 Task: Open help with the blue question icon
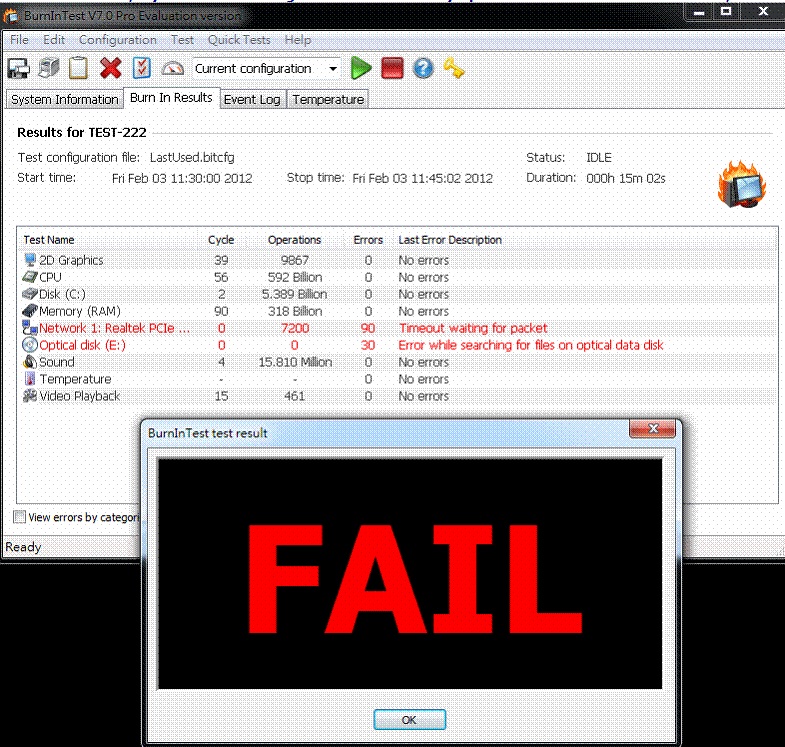pyautogui.click(x=423, y=68)
